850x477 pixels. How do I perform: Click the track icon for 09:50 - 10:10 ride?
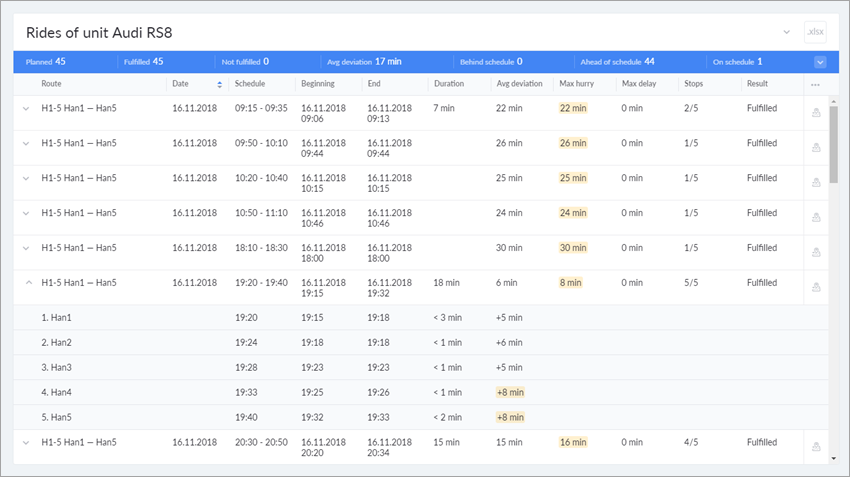click(x=816, y=147)
